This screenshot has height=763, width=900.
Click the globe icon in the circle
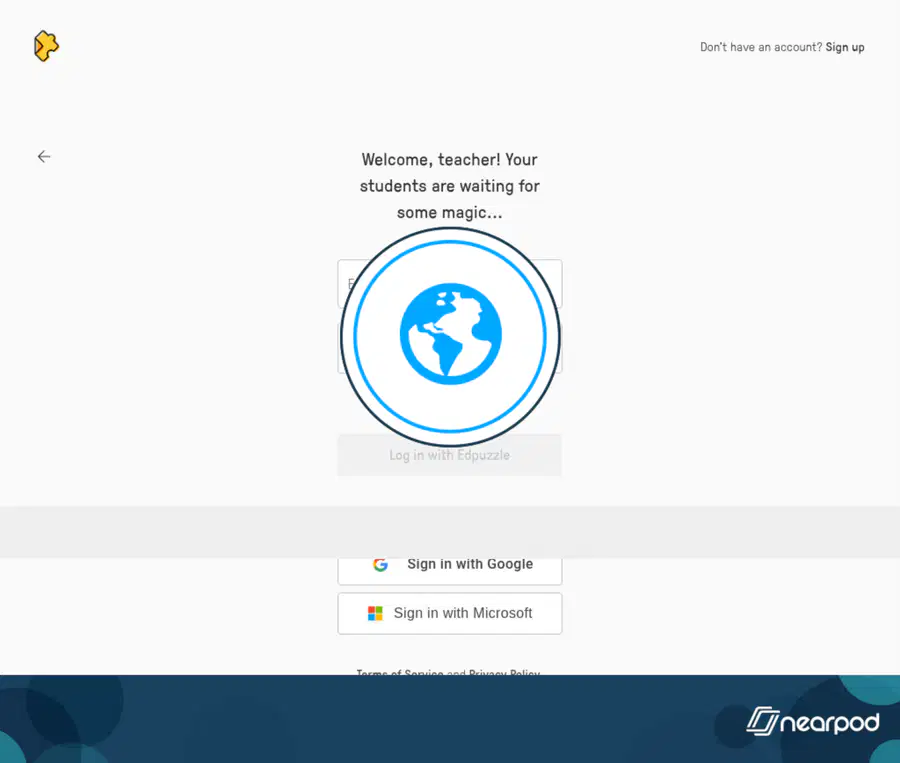click(451, 334)
